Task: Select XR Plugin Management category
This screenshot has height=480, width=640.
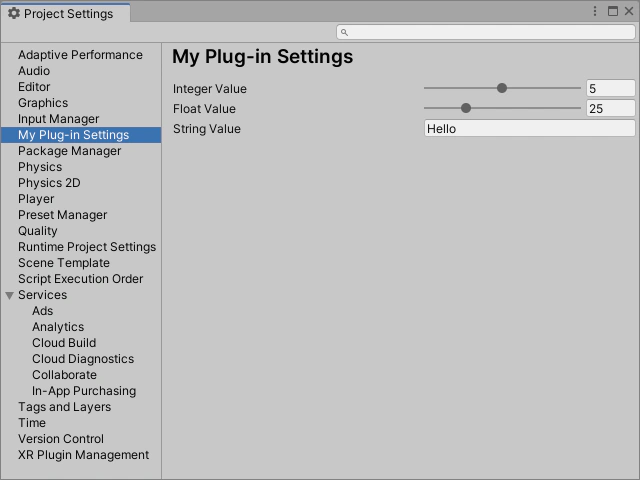Action: pos(83,455)
